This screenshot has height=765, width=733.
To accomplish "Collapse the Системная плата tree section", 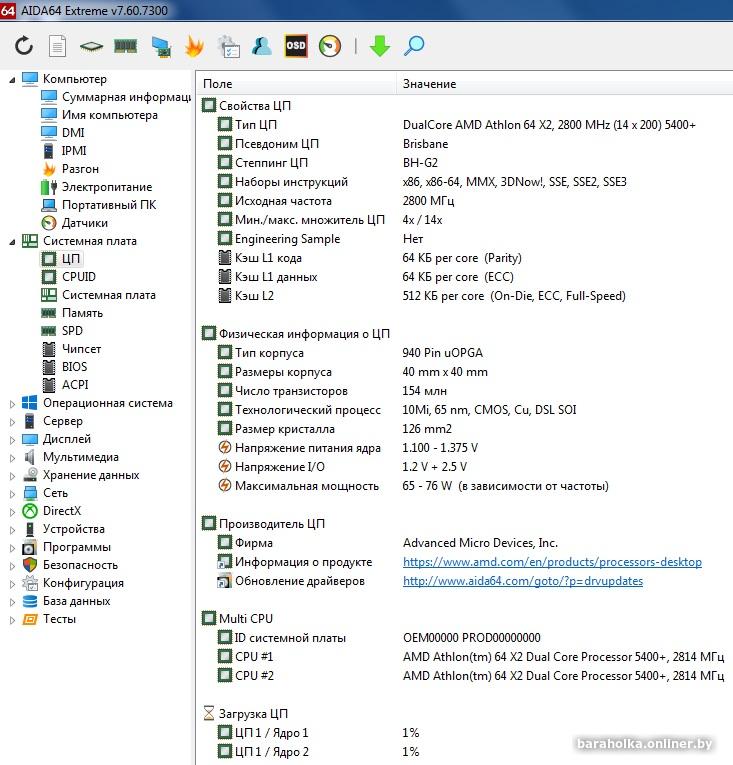I will tap(12, 241).
